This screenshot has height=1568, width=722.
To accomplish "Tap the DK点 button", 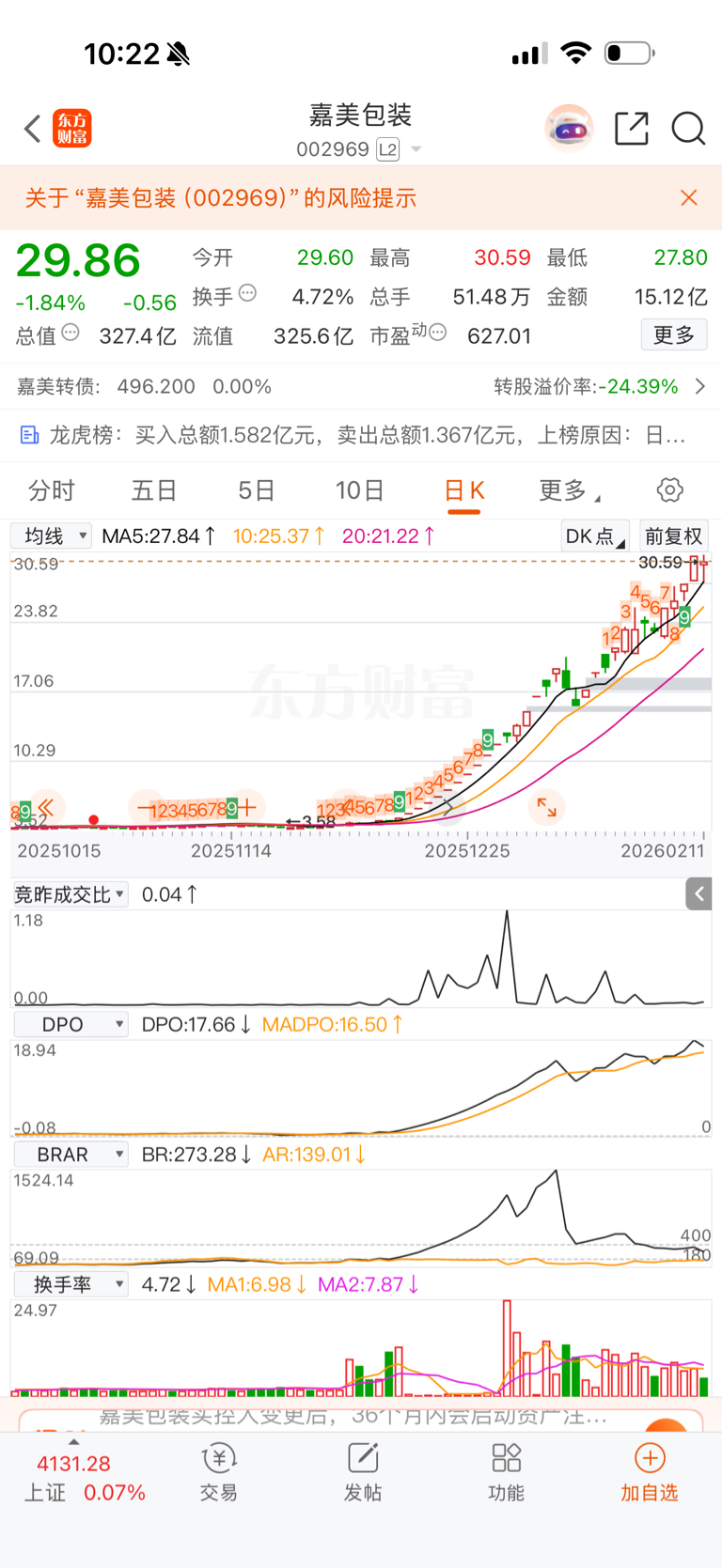I will [x=595, y=536].
